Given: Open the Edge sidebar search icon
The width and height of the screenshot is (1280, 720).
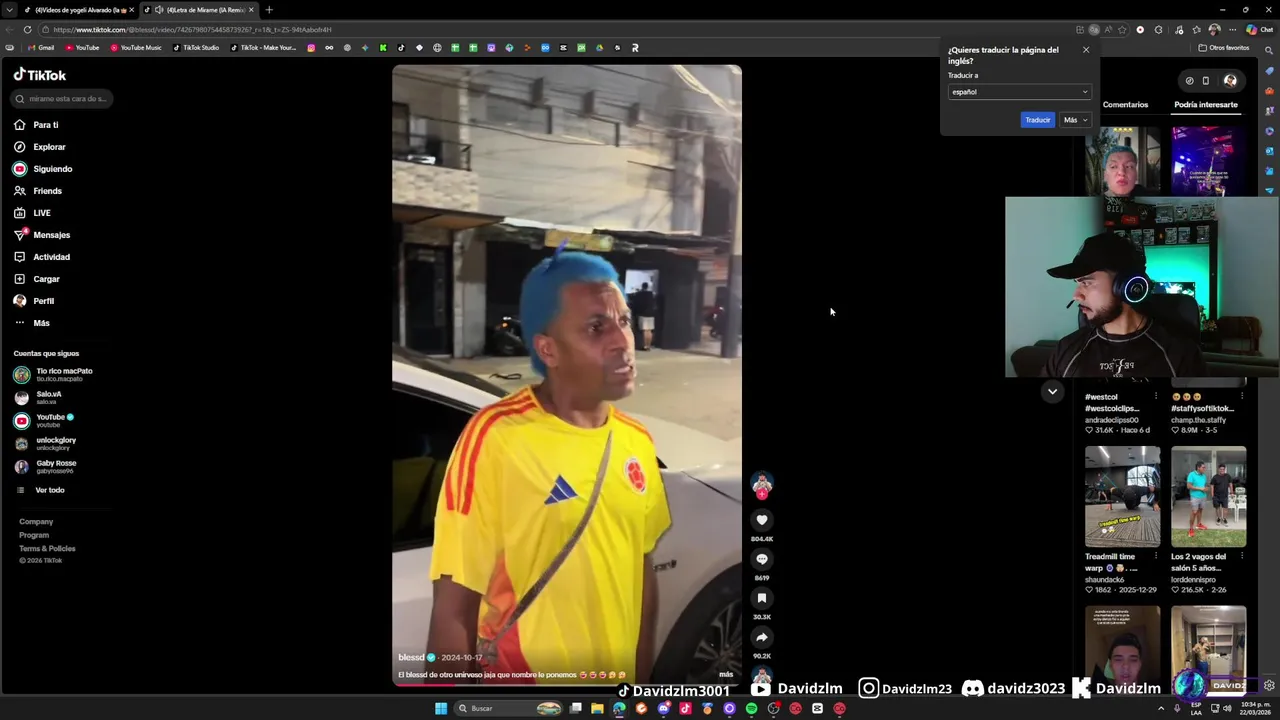Looking at the screenshot, I should (1270, 50).
